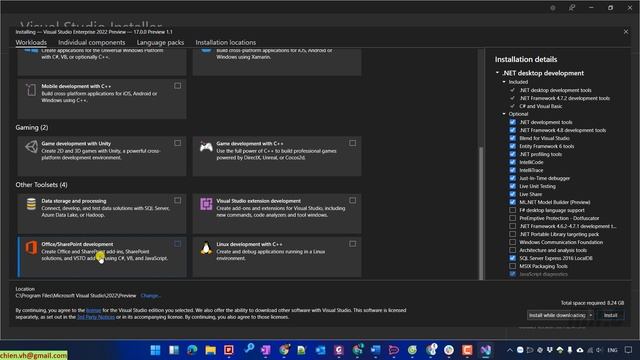Uncheck the IntelliCode option
This screenshot has height=360, width=640.
[513, 162]
